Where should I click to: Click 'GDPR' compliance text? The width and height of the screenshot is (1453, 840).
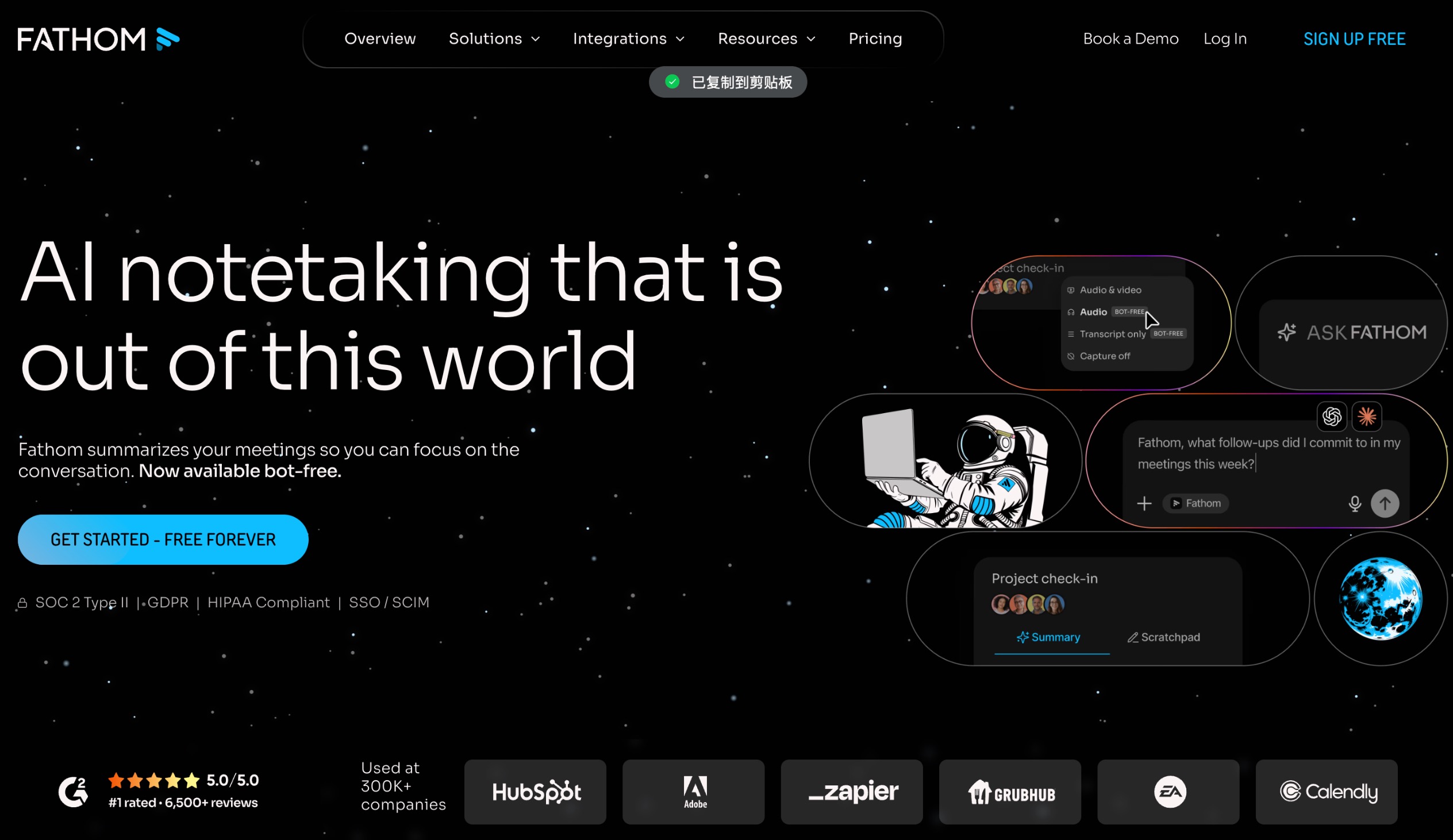[x=168, y=603]
